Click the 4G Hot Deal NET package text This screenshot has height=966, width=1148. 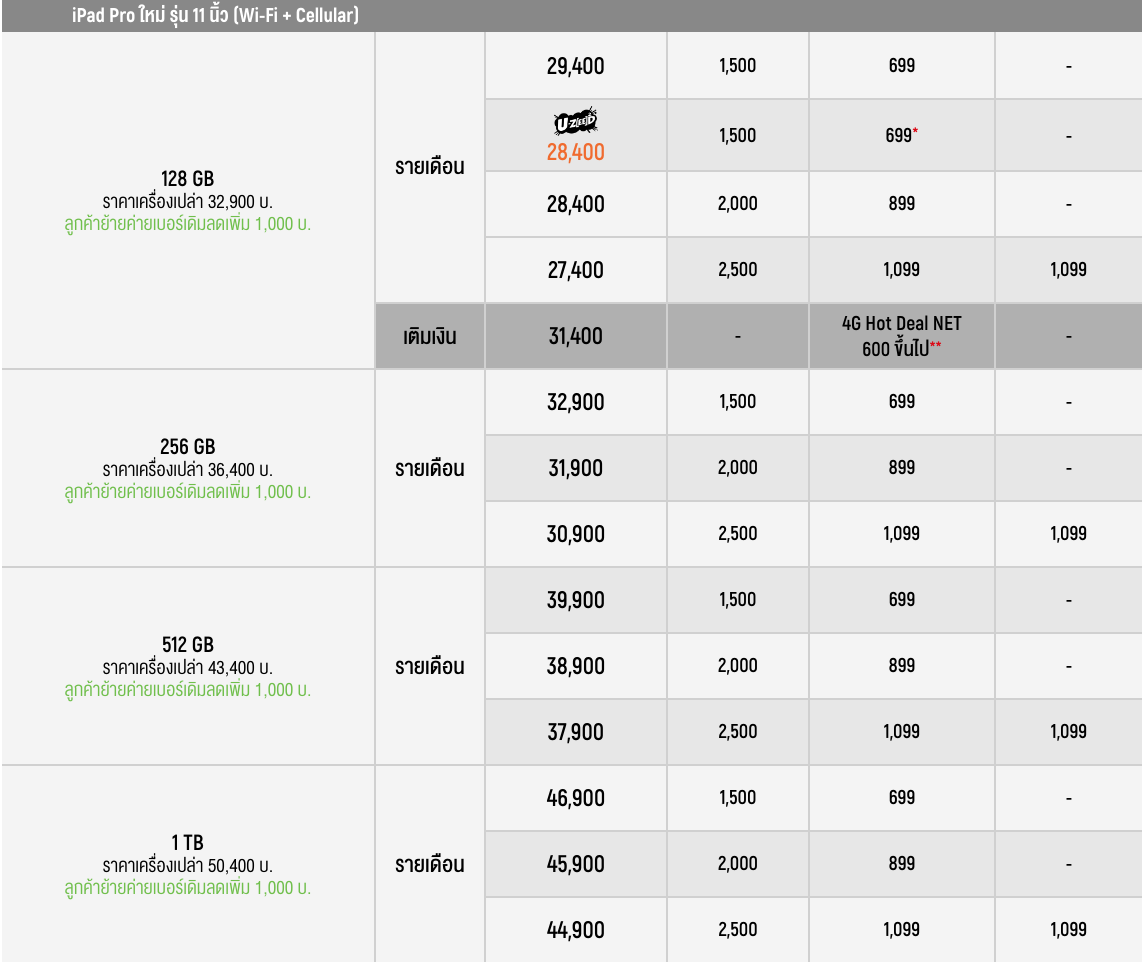(901, 336)
